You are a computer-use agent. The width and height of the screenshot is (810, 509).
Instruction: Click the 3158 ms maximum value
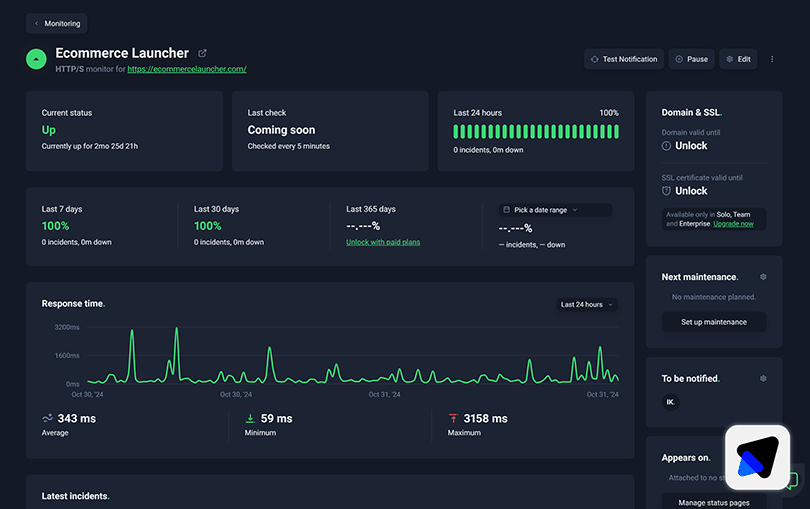(x=486, y=419)
